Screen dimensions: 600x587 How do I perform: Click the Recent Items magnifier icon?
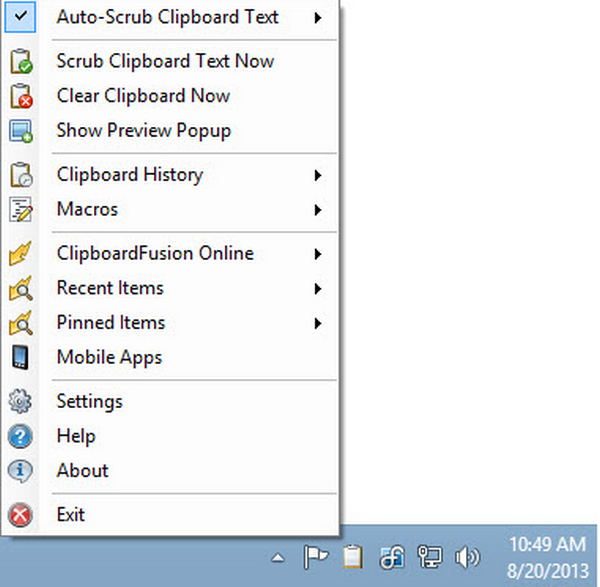[21, 288]
